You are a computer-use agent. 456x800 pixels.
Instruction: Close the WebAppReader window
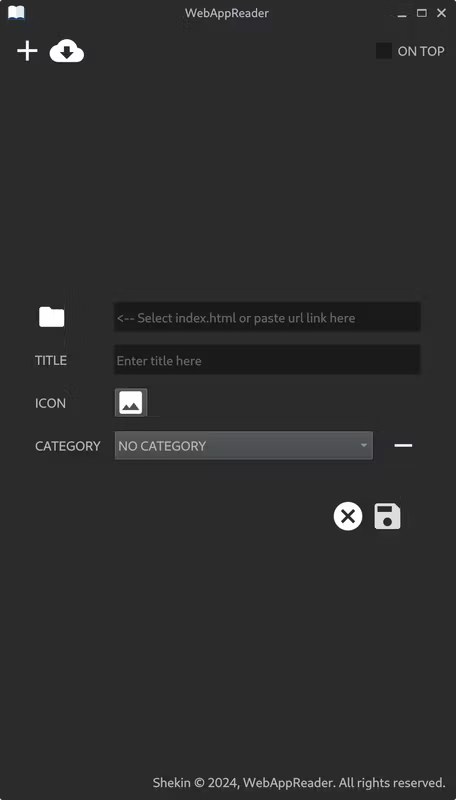(442, 13)
